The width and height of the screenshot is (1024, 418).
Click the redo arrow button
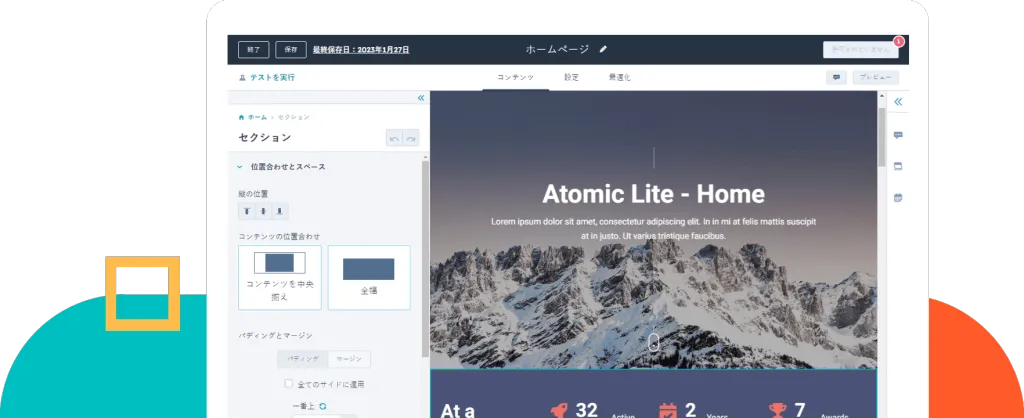411,138
